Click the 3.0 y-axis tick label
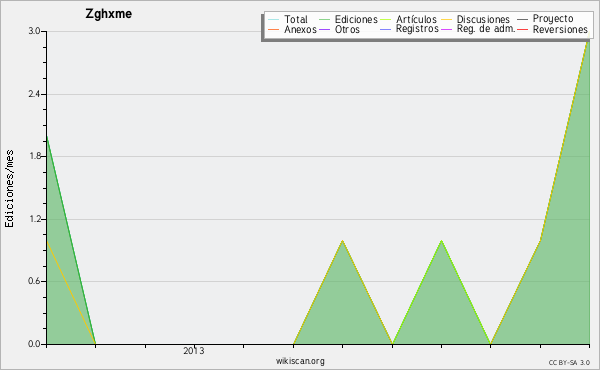This screenshot has width=600, height=370. tap(34, 31)
